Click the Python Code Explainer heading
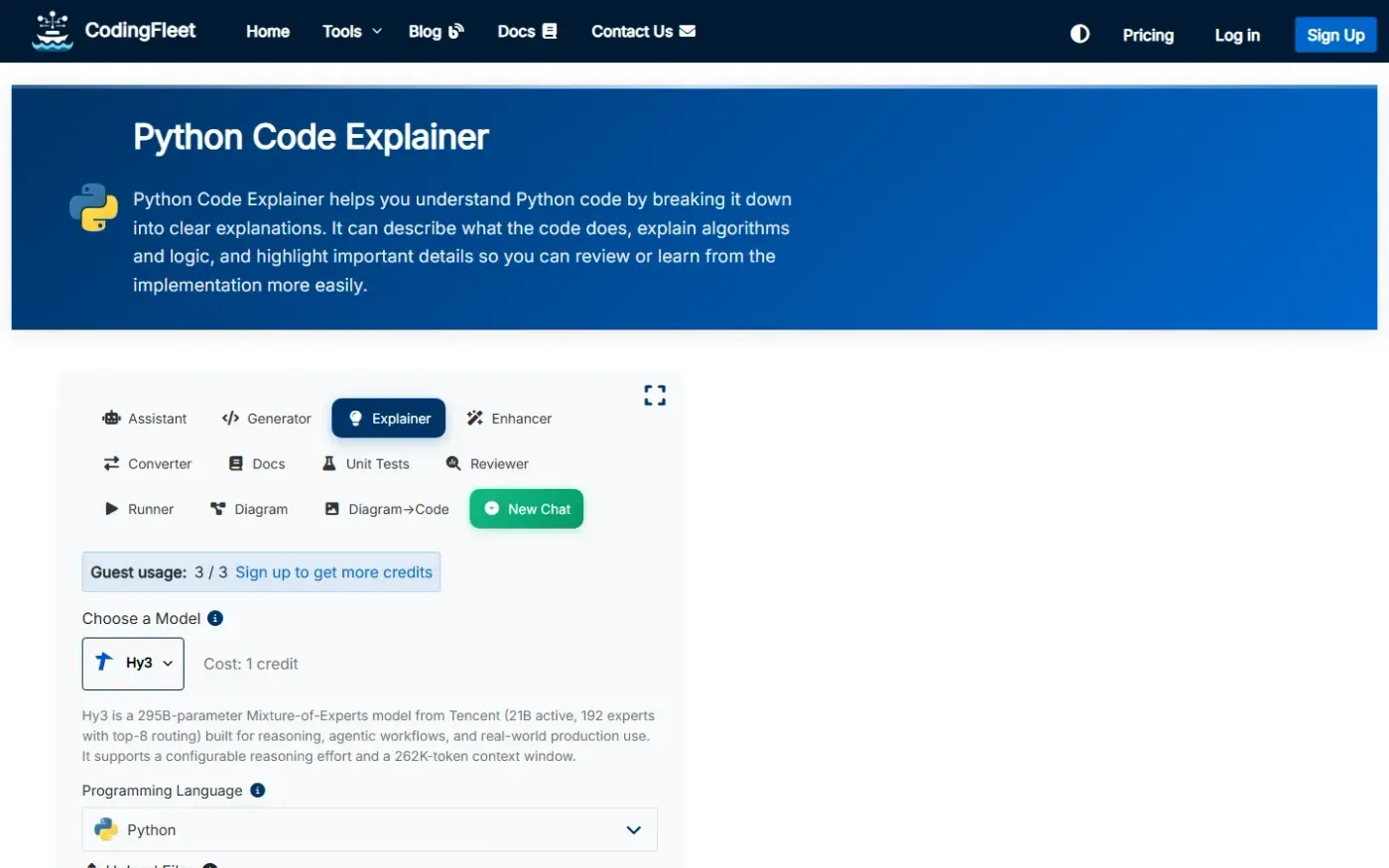 [311, 137]
